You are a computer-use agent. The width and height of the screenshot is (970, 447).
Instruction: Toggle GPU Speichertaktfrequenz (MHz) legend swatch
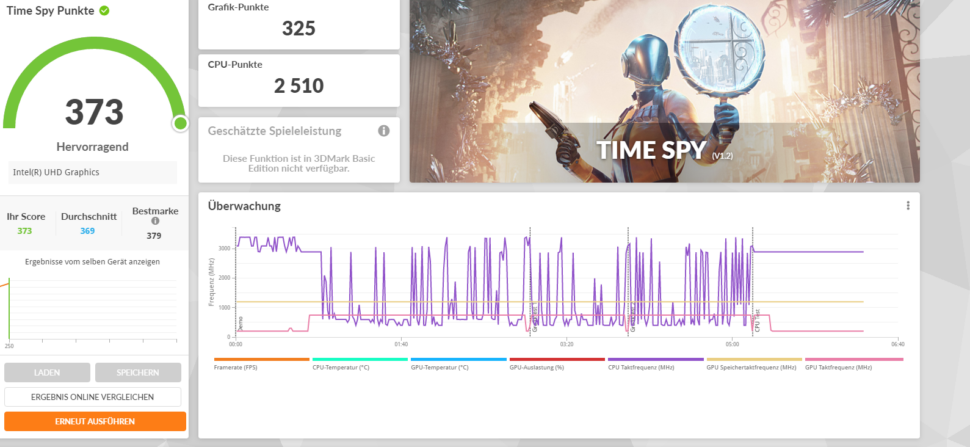(754, 359)
